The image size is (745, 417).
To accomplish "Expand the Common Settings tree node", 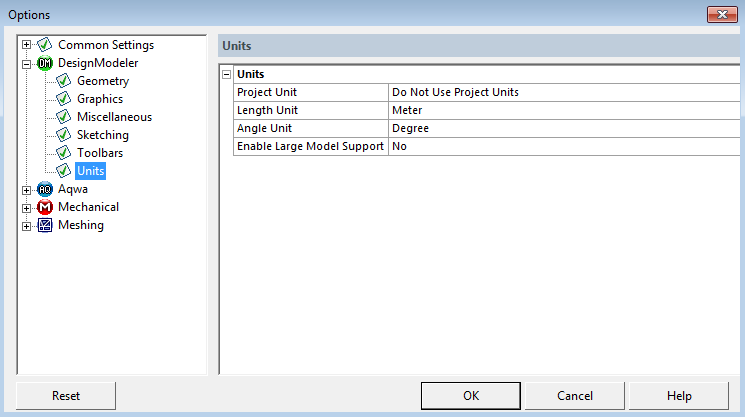I will click(27, 45).
